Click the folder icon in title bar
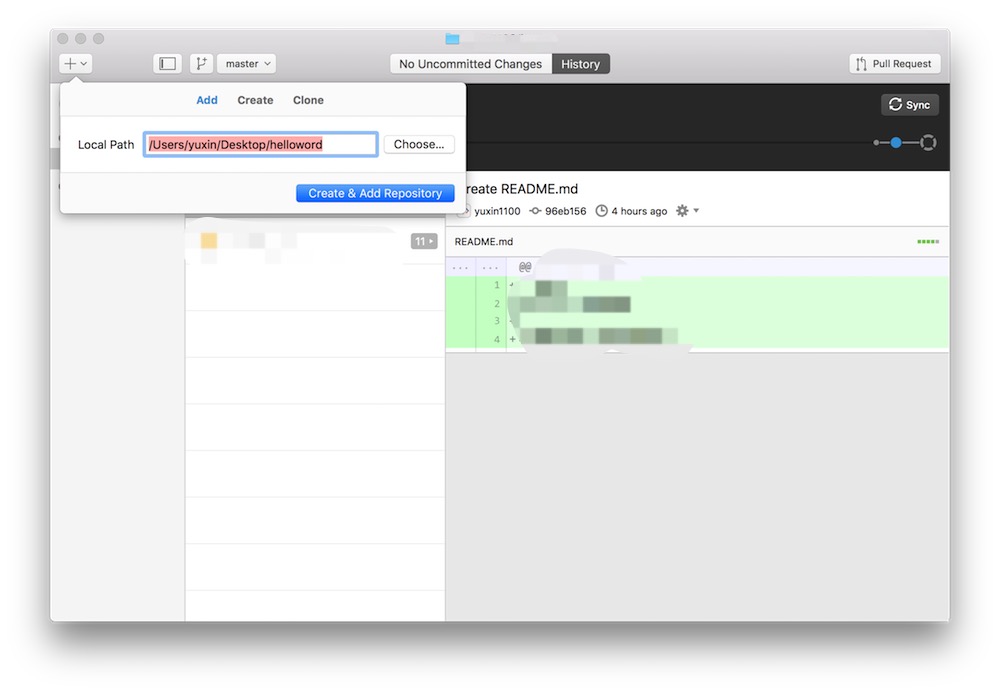The width and height of the screenshot is (1000, 693). pyautogui.click(x=452, y=38)
